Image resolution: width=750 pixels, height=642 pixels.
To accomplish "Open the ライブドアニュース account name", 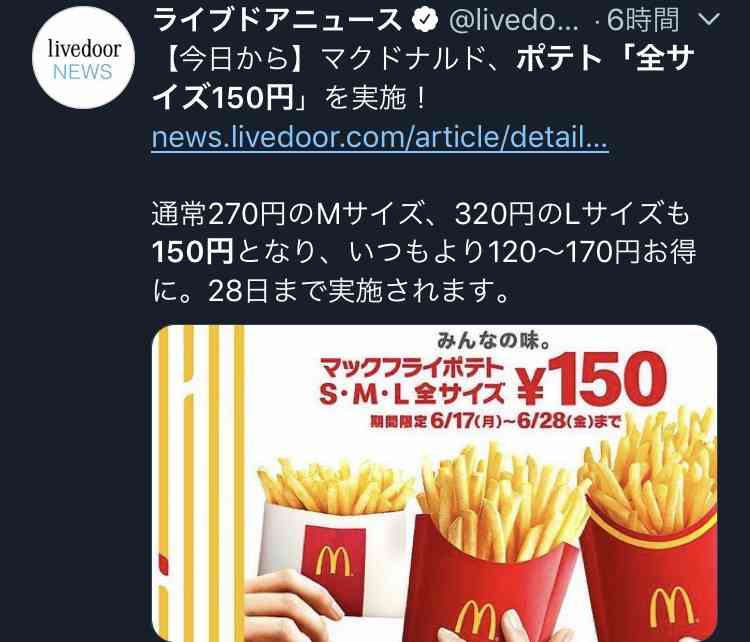I will 278,20.
